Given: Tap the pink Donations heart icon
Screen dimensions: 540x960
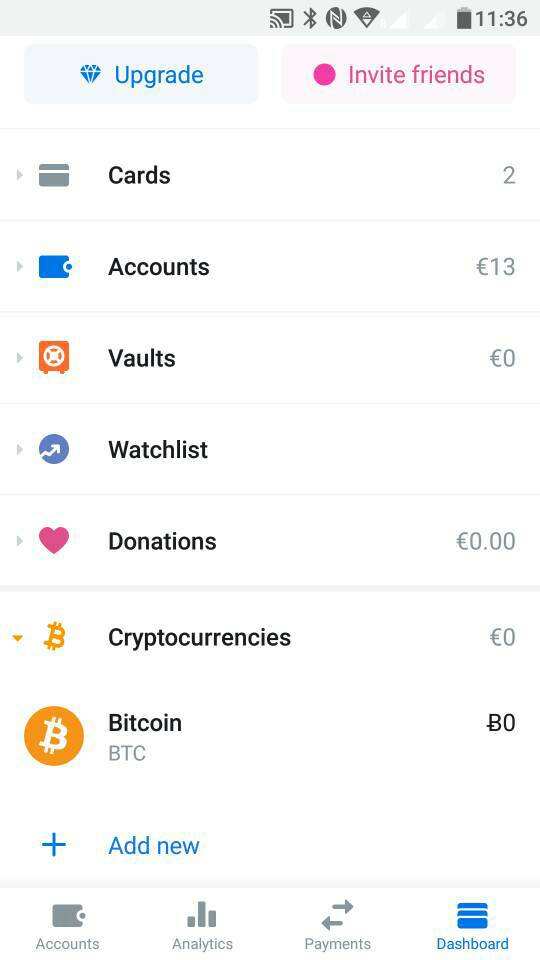Looking at the screenshot, I should 54,541.
